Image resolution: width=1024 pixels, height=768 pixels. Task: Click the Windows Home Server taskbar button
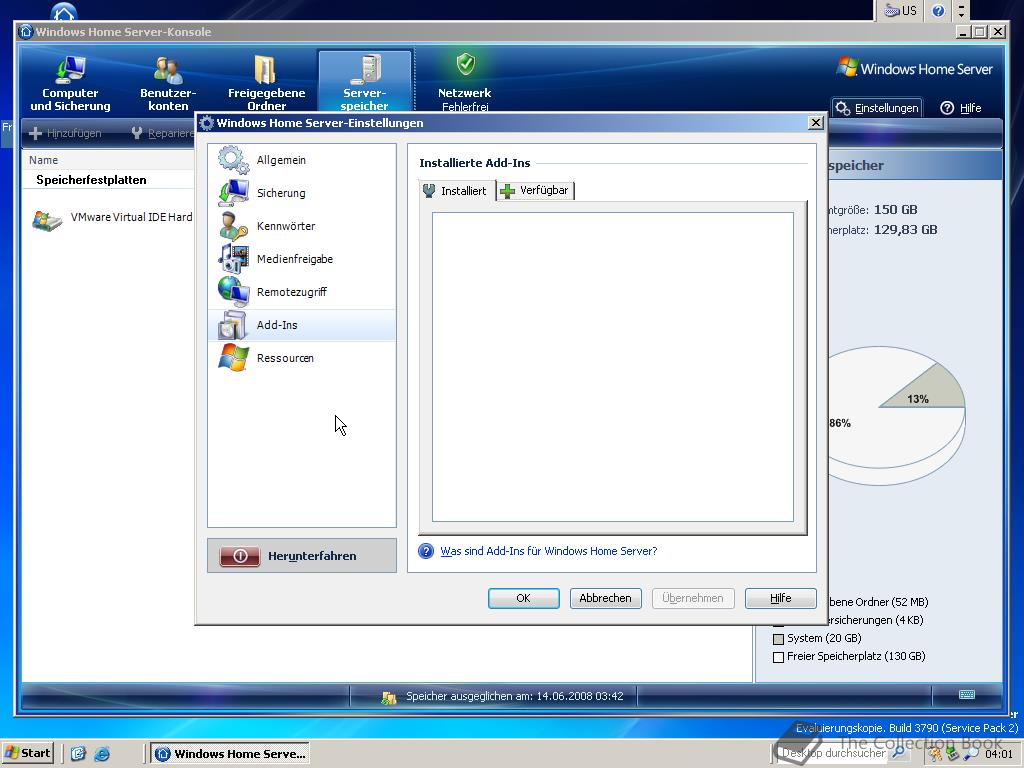[x=231, y=754]
